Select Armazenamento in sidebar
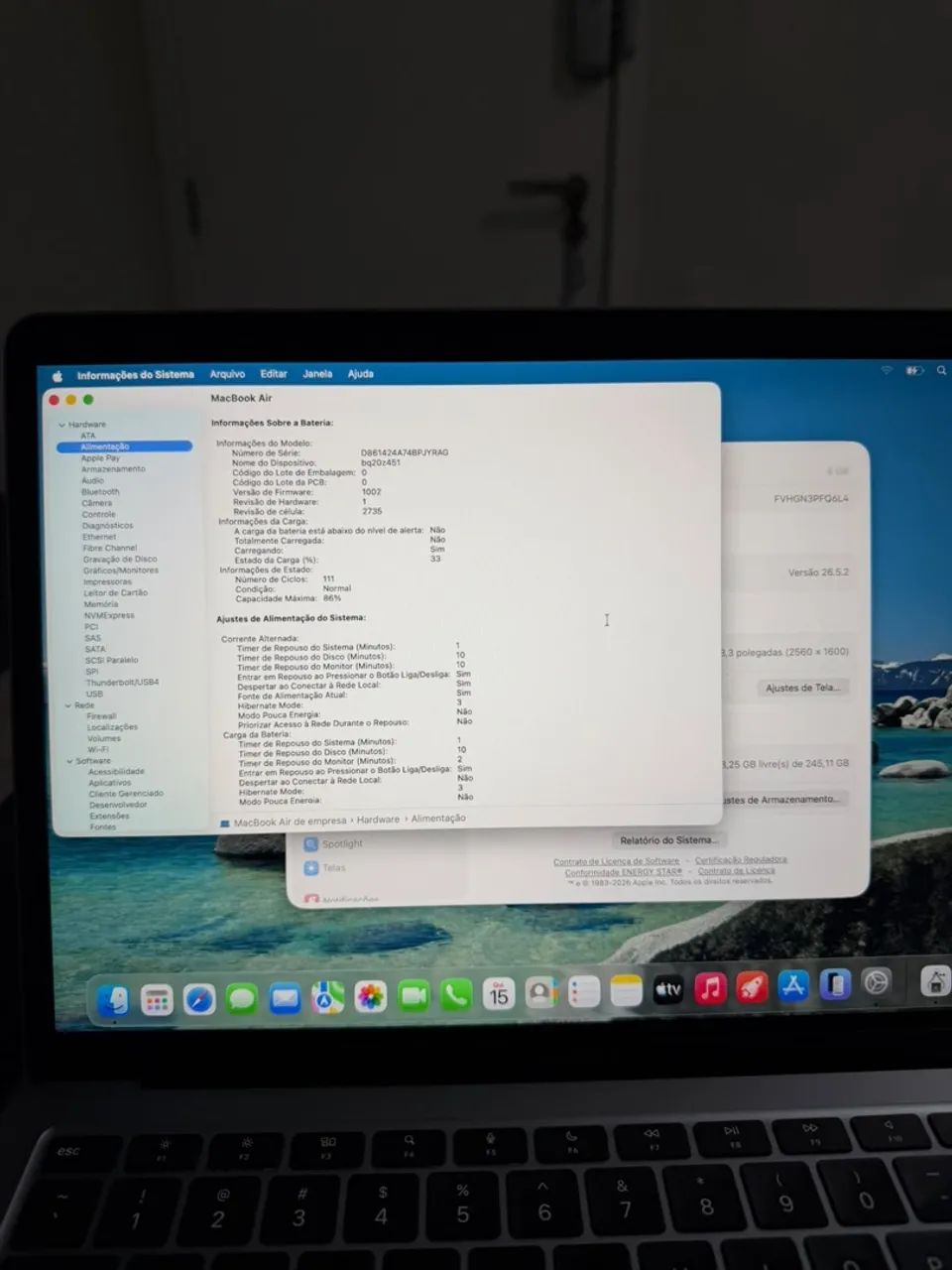 [113, 469]
